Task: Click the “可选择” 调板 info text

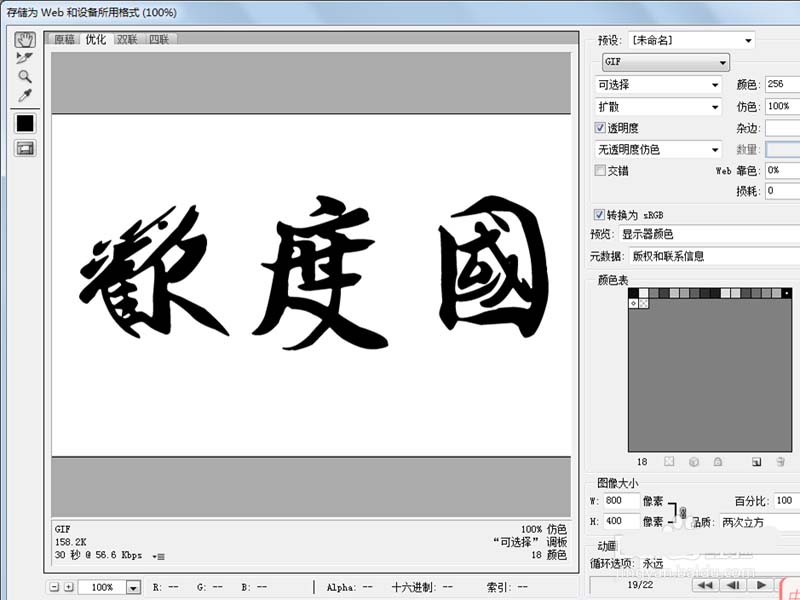Action: (530, 542)
